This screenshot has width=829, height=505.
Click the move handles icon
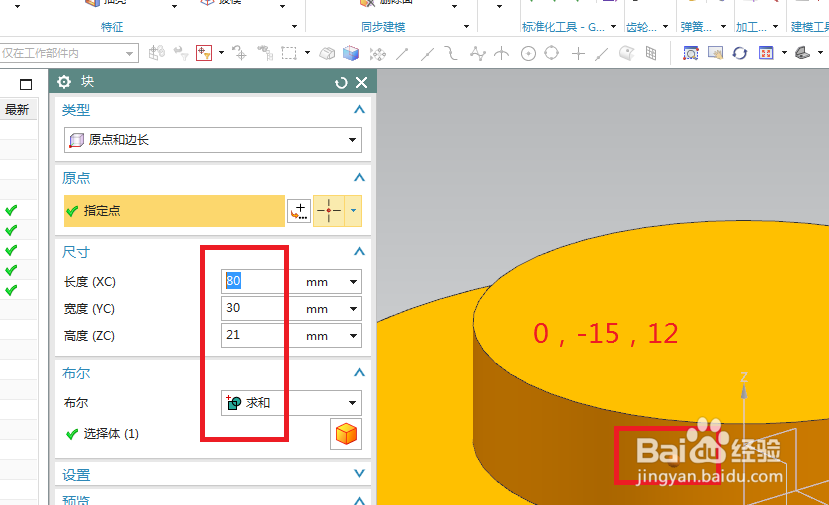(x=377, y=53)
